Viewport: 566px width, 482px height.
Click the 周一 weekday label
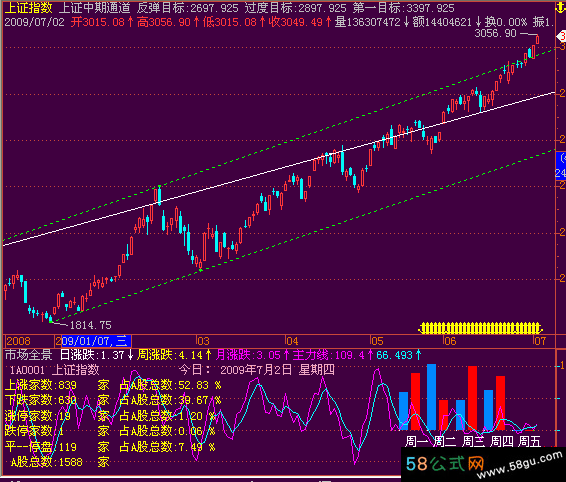416,441
